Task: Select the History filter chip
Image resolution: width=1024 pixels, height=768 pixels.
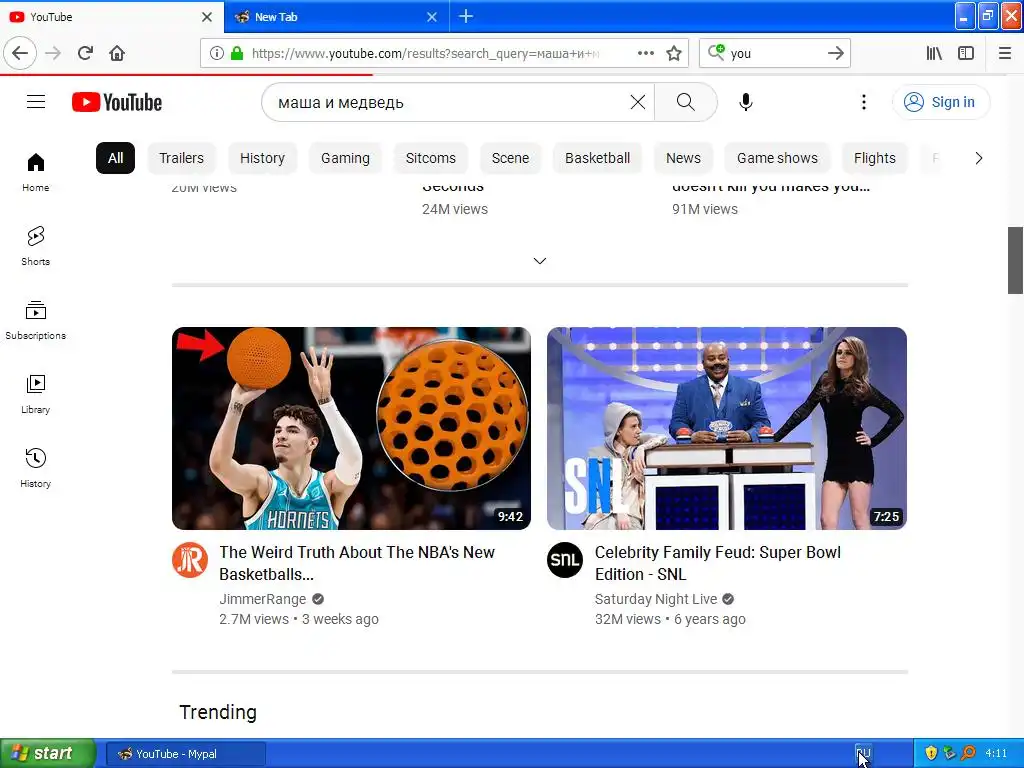Action: [x=262, y=158]
